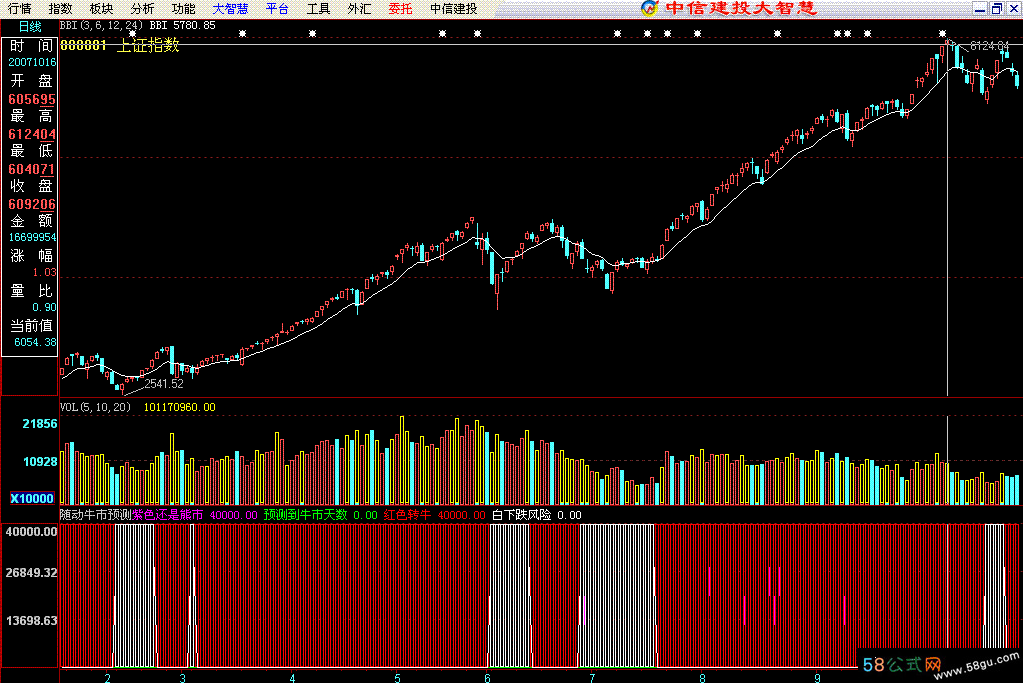Click the 红色转牛 legend label
Image resolution: width=1023 pixels, height=683 pixels.
[407, 515]
